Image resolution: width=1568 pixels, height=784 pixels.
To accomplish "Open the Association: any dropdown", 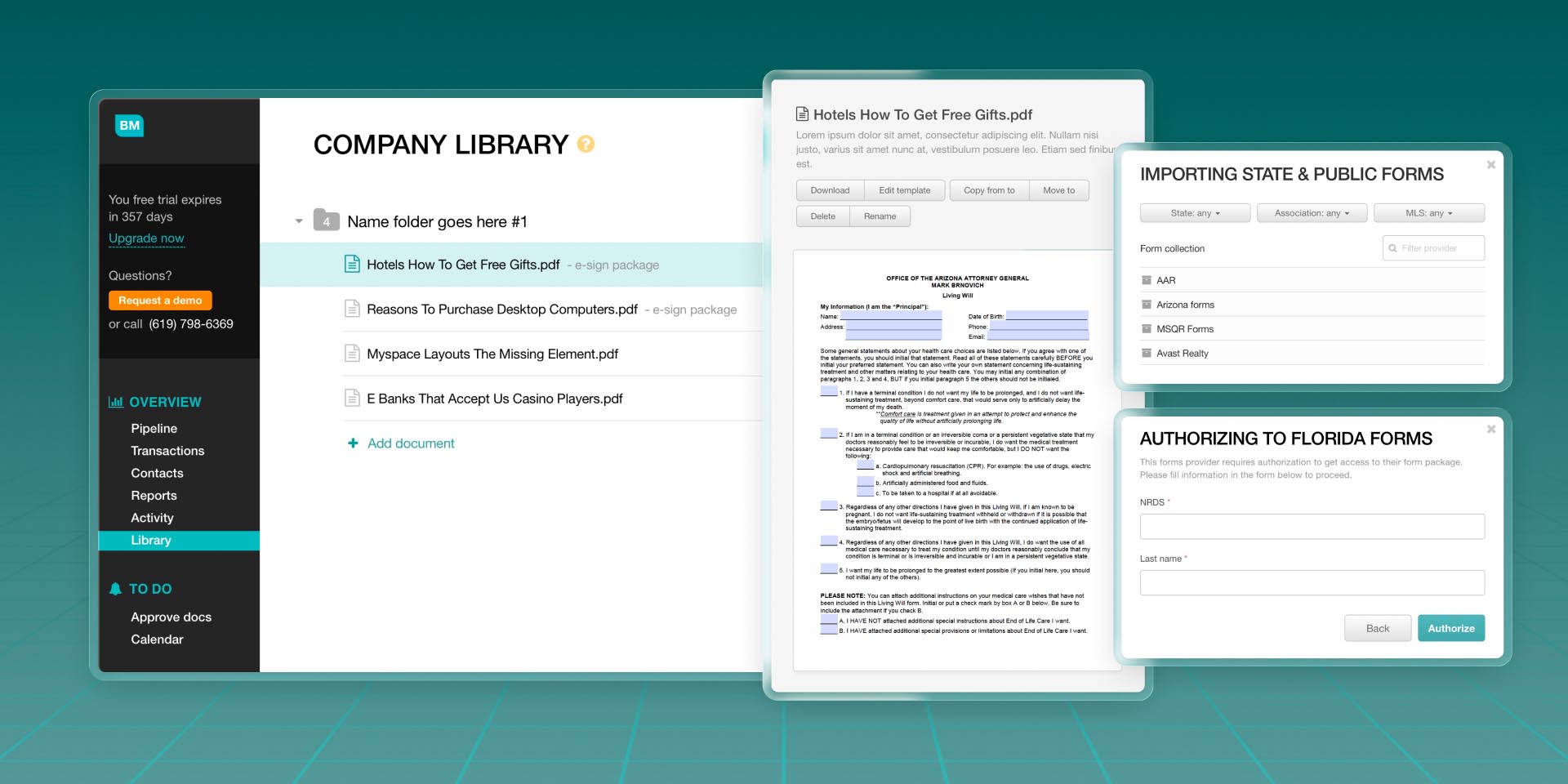I will [1312, 213].
